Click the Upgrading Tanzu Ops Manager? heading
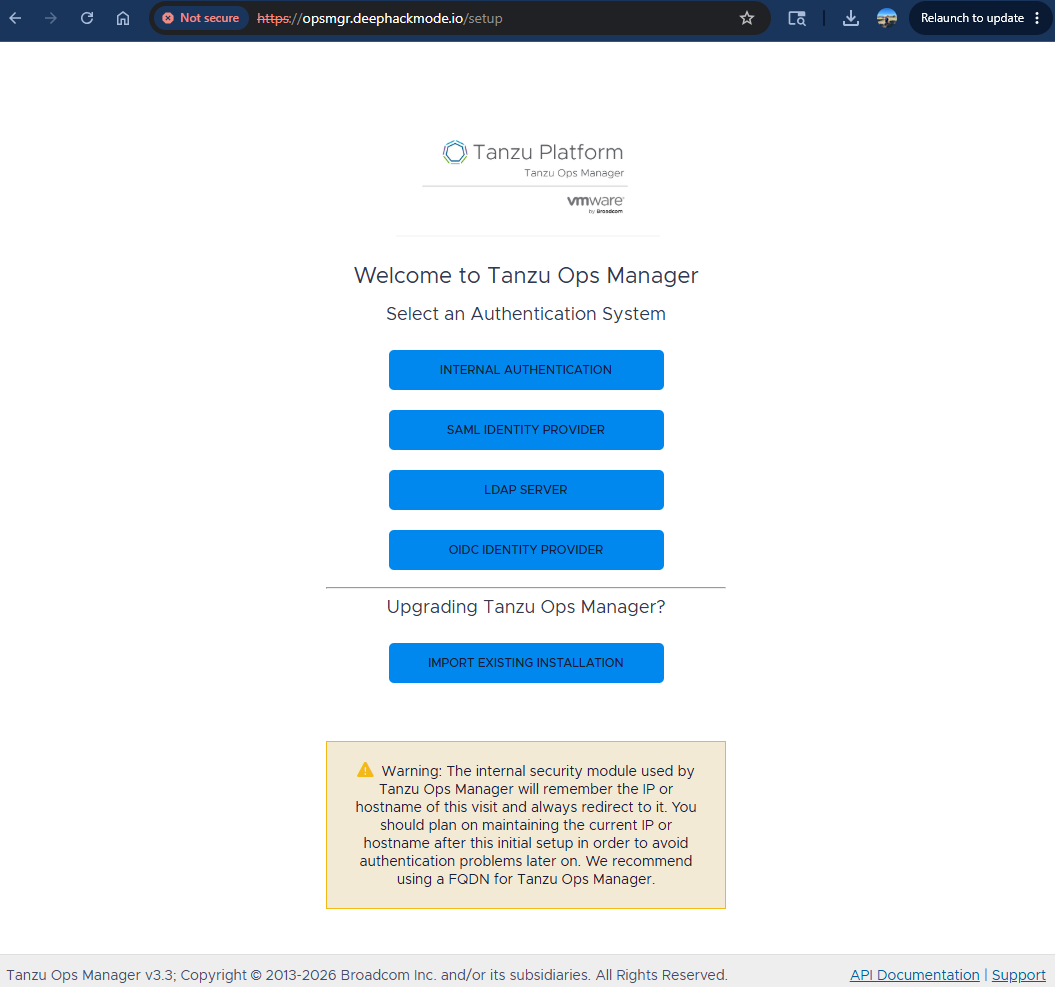1055x987 pixels. 526,607
